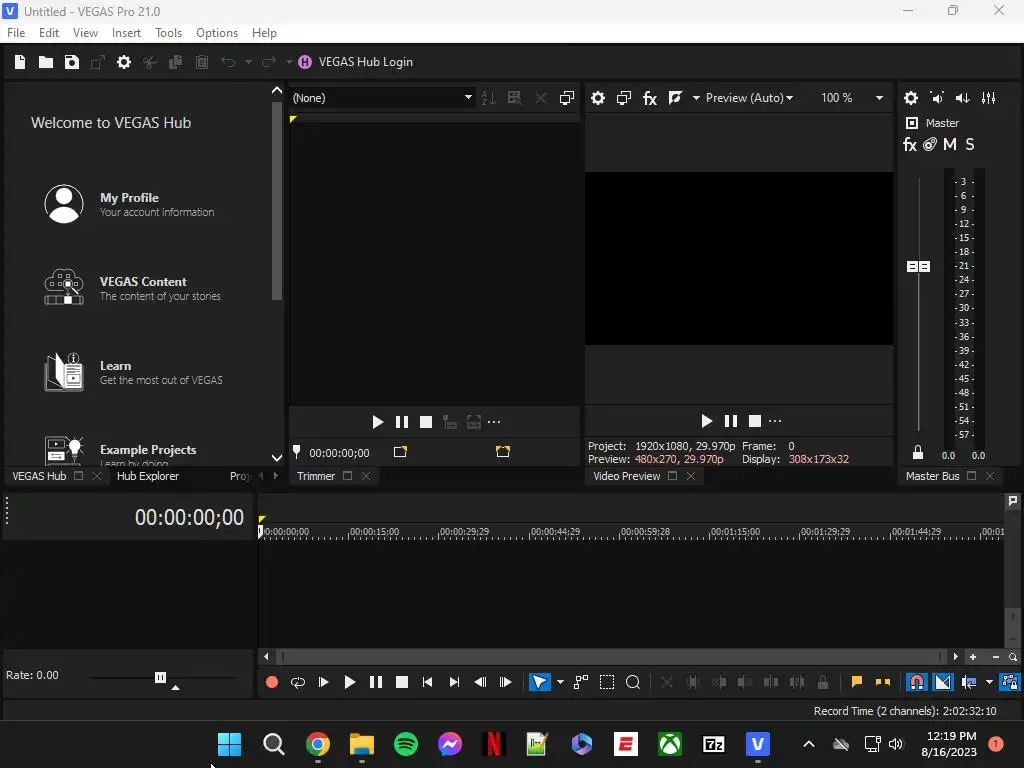Toggle Video Preview on external monitor
The height and width of the screenshot is (768, 1024).
tap(624, 98)
